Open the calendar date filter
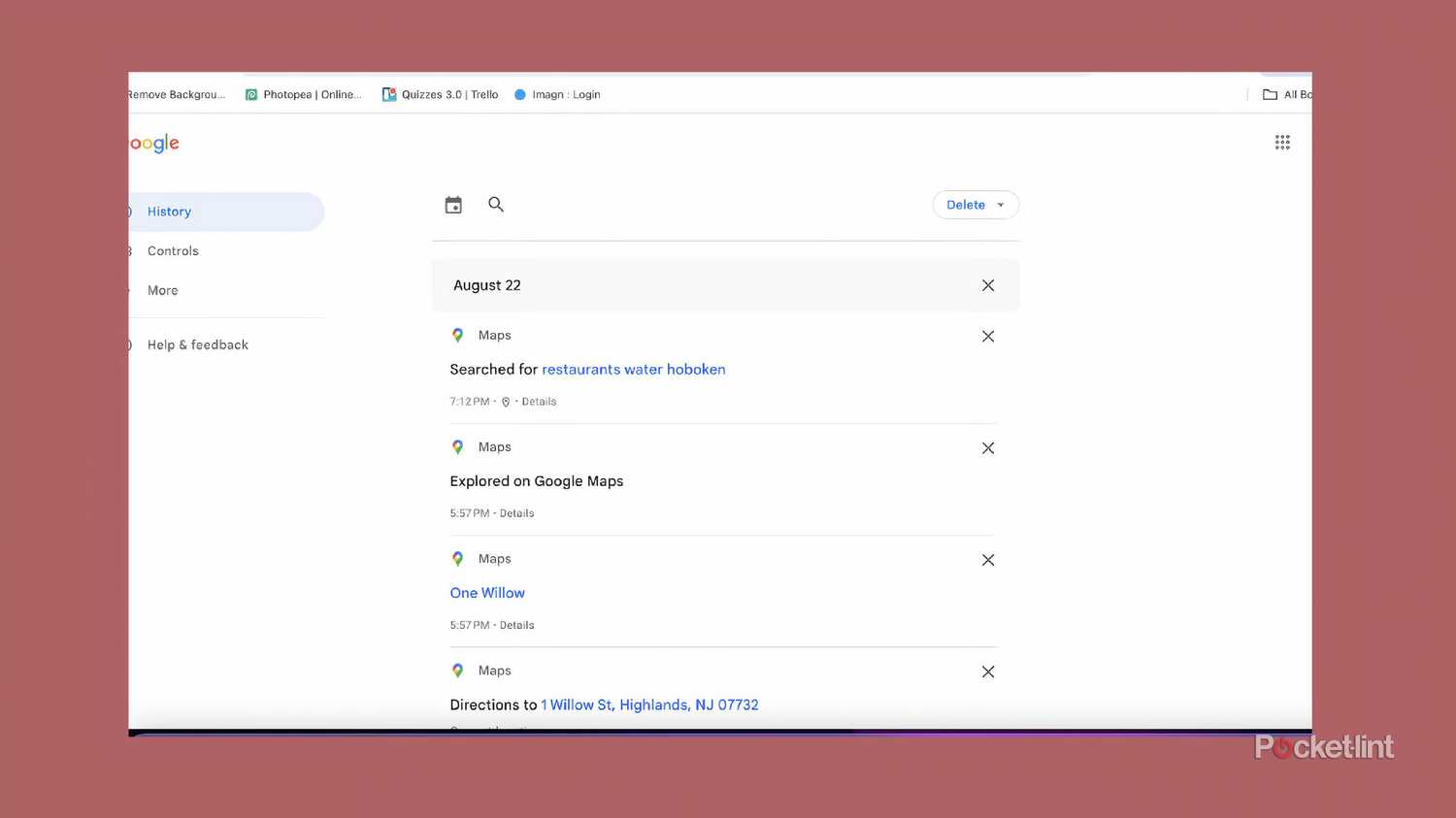 (x=453, y=205)
